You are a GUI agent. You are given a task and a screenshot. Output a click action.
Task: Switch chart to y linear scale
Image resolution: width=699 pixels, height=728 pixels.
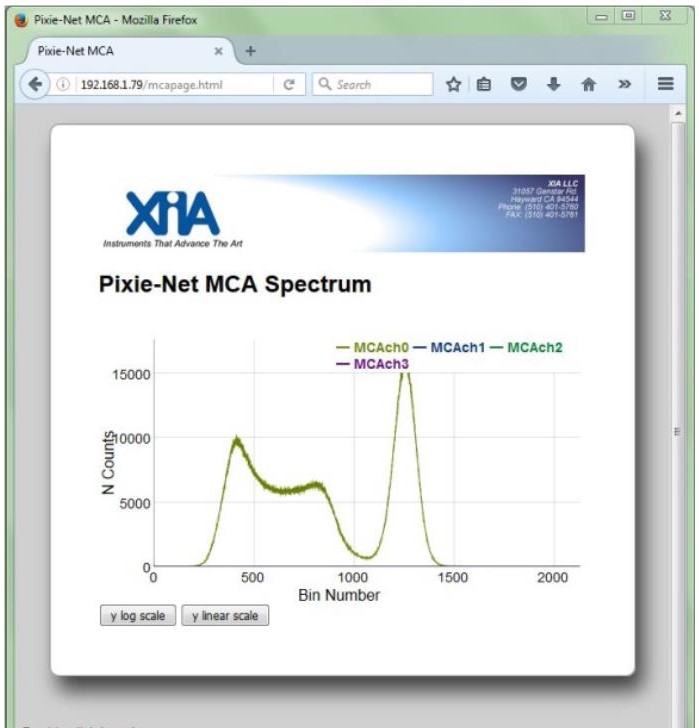point(225,615)
